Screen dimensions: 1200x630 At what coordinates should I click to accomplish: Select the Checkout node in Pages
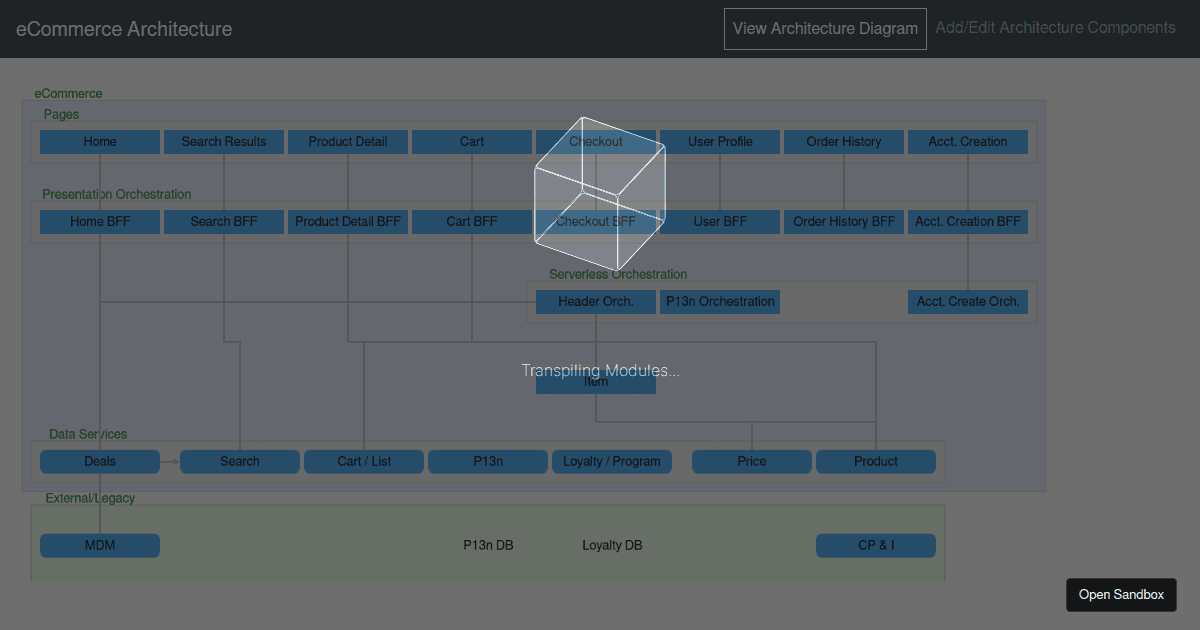(595, 141)
